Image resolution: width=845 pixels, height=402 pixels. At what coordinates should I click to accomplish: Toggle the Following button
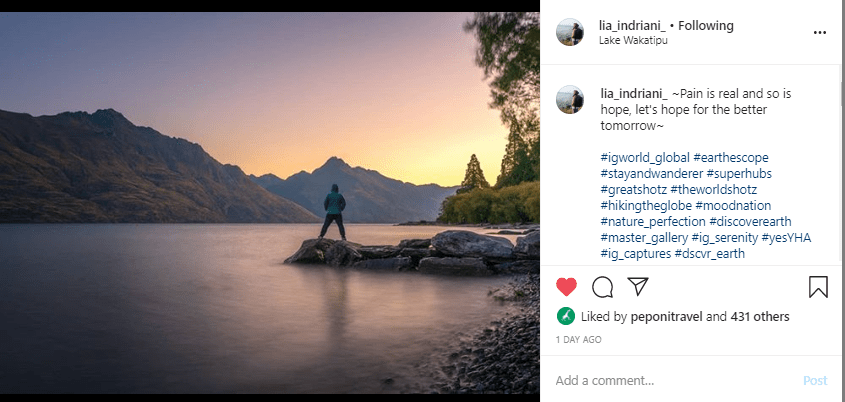706,25
